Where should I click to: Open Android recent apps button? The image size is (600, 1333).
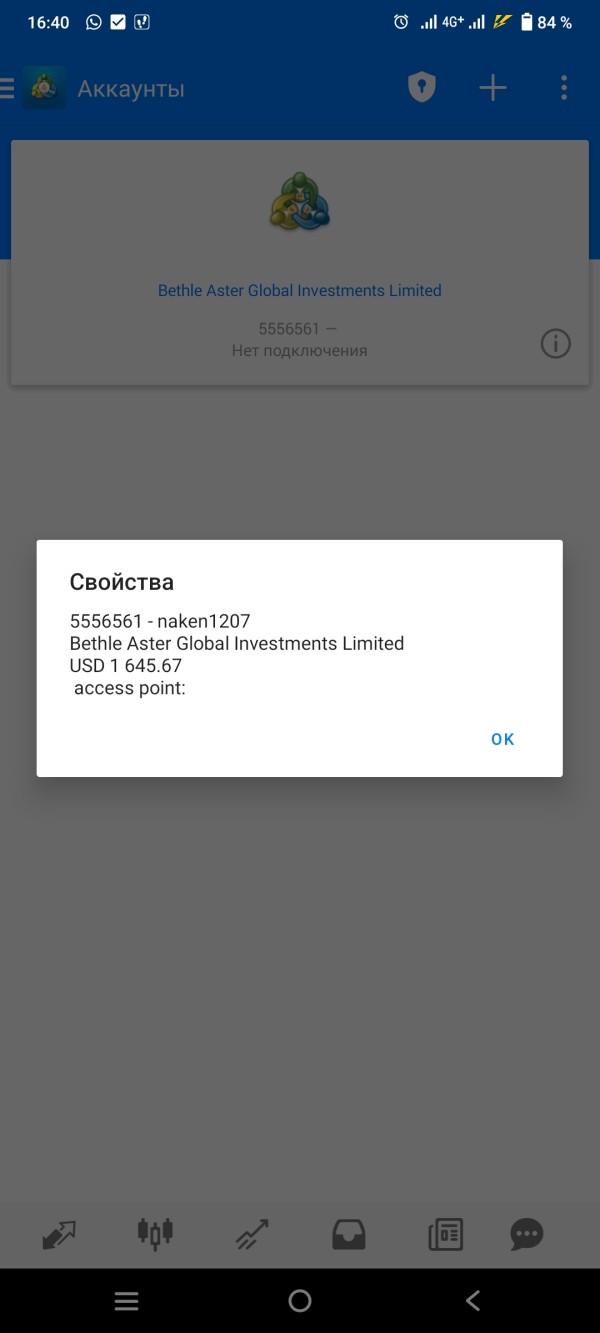tap(126, 1301)
